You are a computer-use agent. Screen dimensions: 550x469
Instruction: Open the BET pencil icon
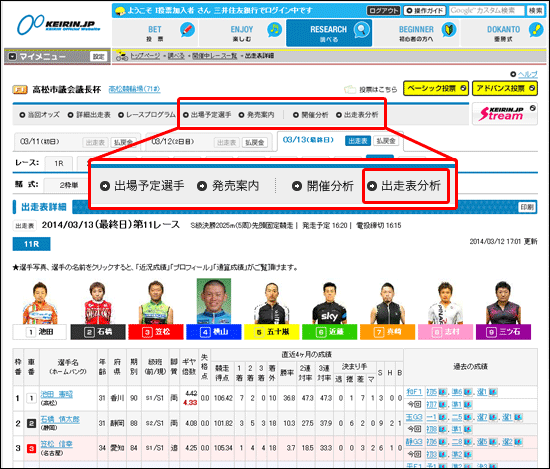187,30
